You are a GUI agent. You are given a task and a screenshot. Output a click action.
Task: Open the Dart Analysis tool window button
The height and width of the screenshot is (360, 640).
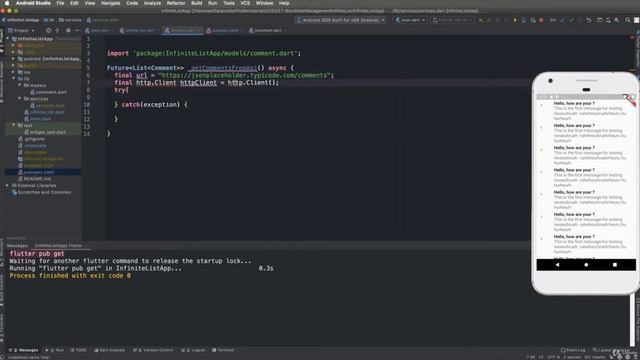pos(110,350)
